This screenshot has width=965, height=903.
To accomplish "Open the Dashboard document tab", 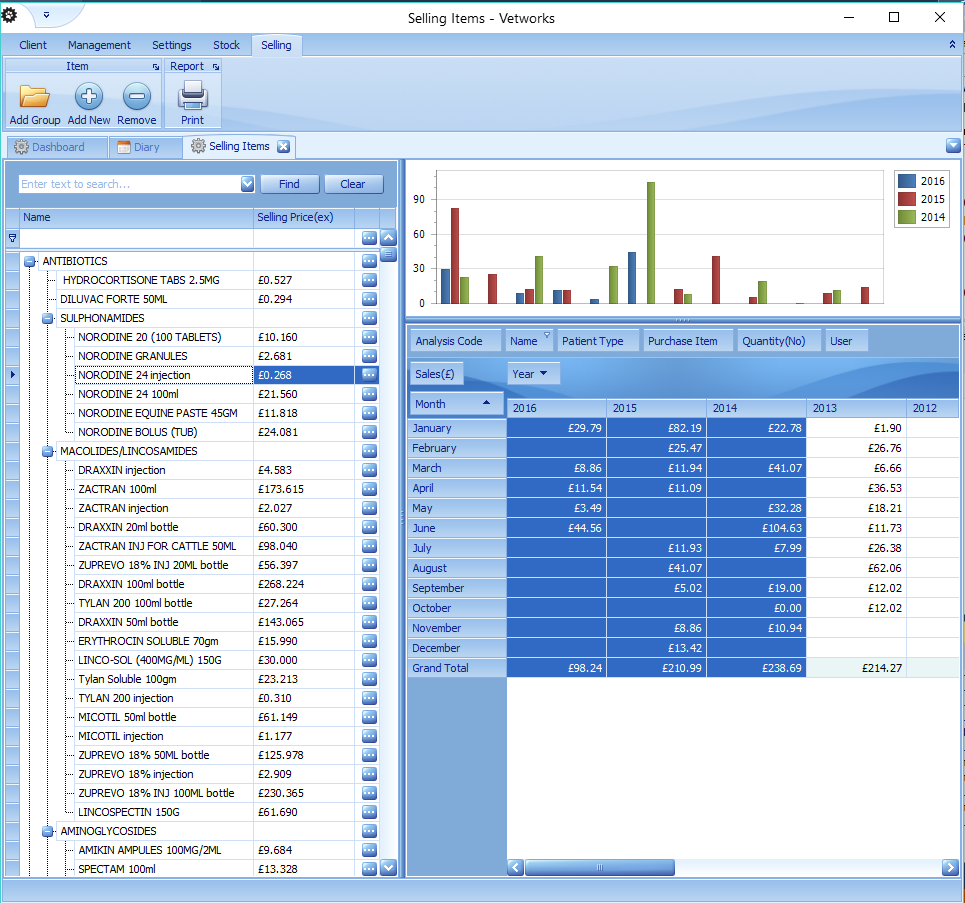I will [57, 147].
